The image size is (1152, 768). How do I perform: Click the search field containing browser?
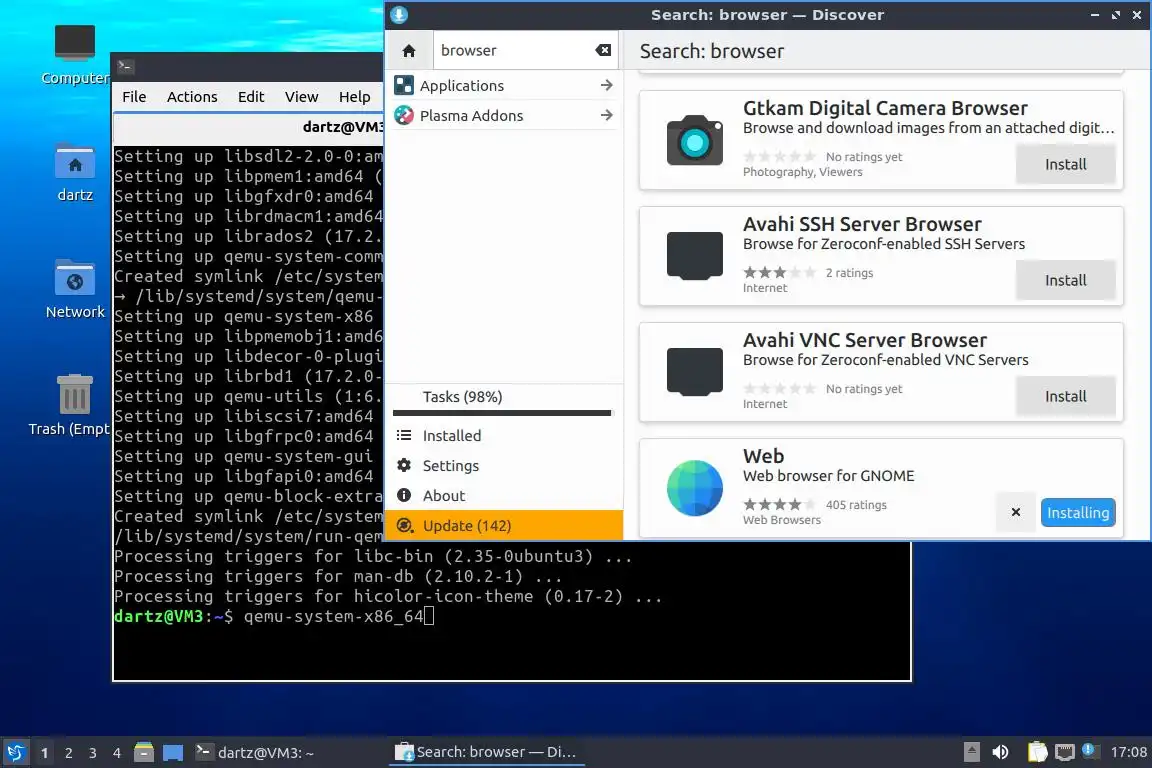click(526, 51)
